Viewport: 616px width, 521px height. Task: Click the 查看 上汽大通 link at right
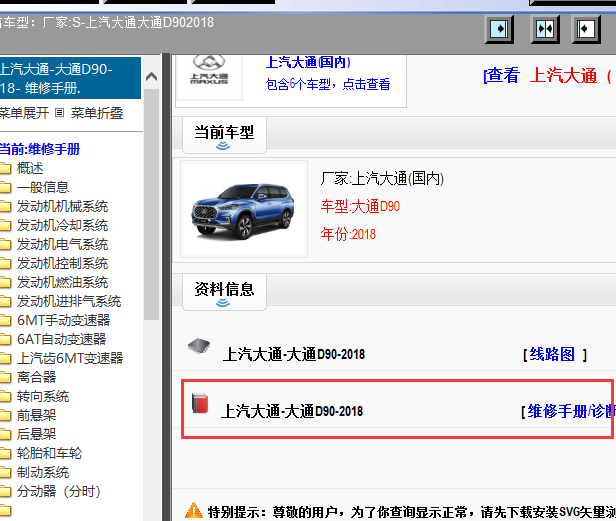(x=548, y=75)
